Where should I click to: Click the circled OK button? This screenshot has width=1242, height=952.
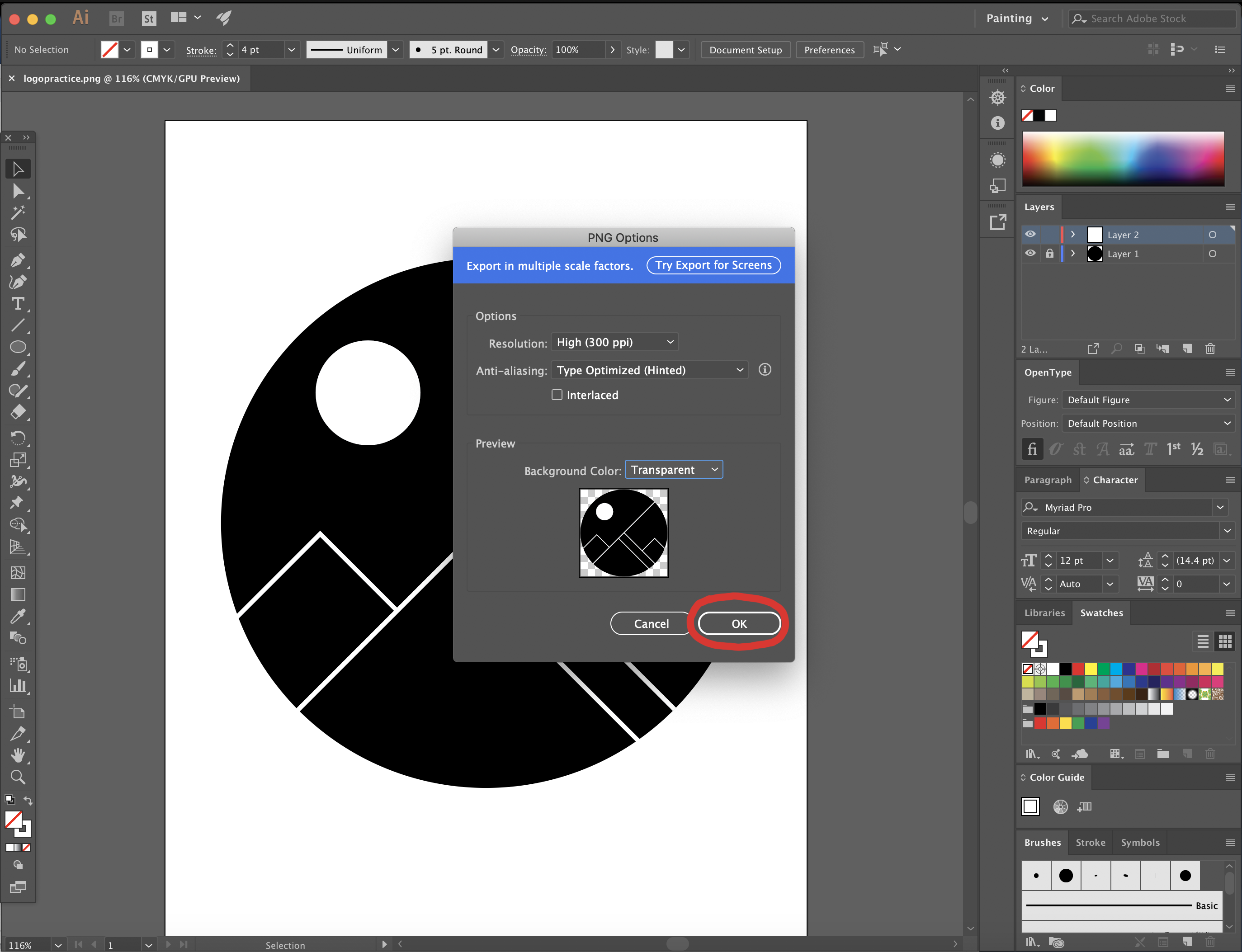pyautogui.click(x=739, y=623)
